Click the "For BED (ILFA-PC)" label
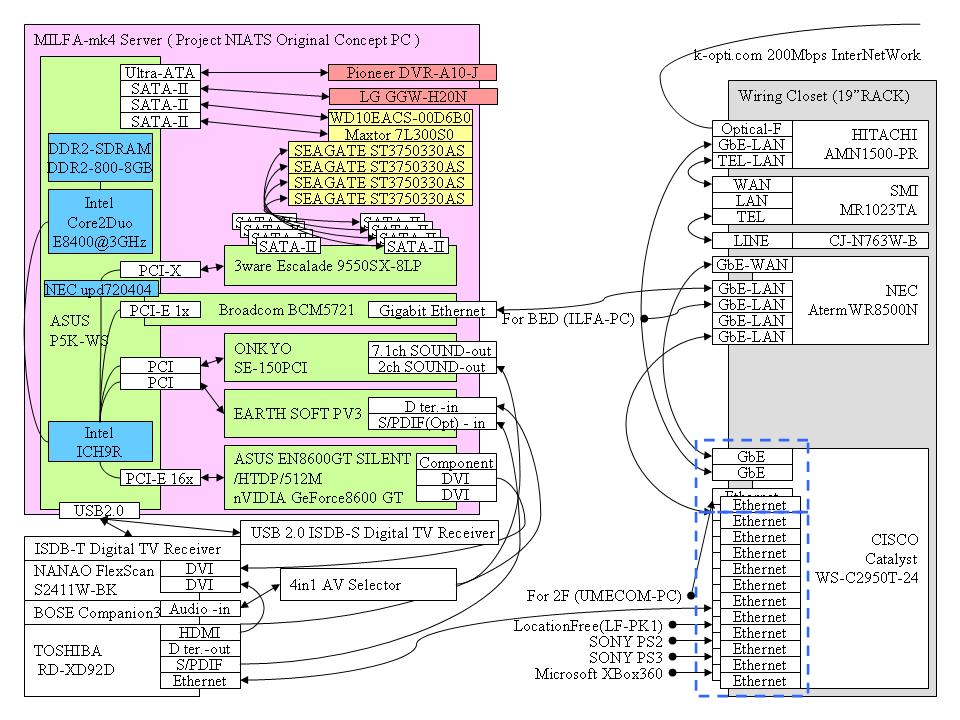Viewport: 960px width, 720px height. click(x=568, y=318)
